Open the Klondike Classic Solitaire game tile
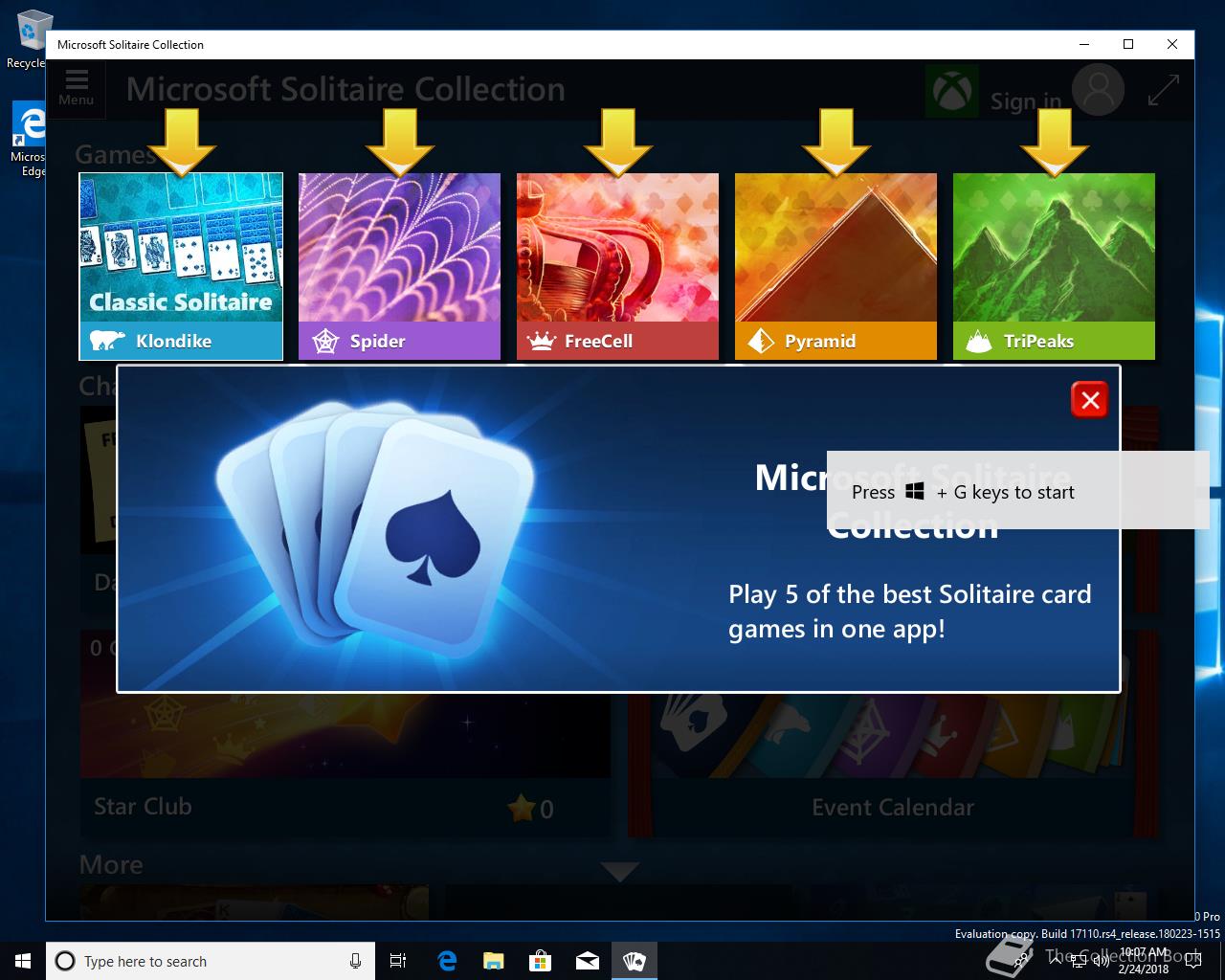The height and width of the screenshot is (980, 1225). click(x=181, y=266)
